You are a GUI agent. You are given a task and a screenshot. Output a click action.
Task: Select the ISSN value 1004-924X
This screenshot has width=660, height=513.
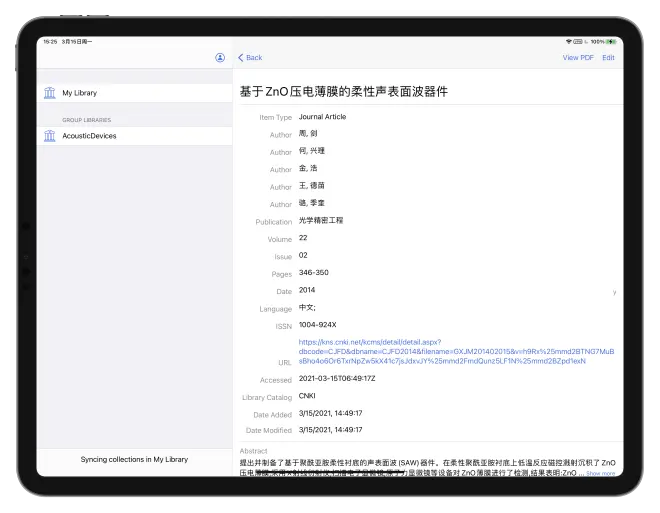[317, 325]
